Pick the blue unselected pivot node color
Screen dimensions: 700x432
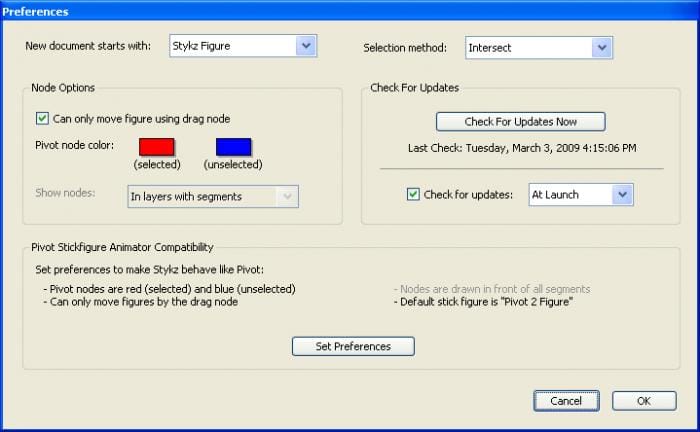point(233,147)
